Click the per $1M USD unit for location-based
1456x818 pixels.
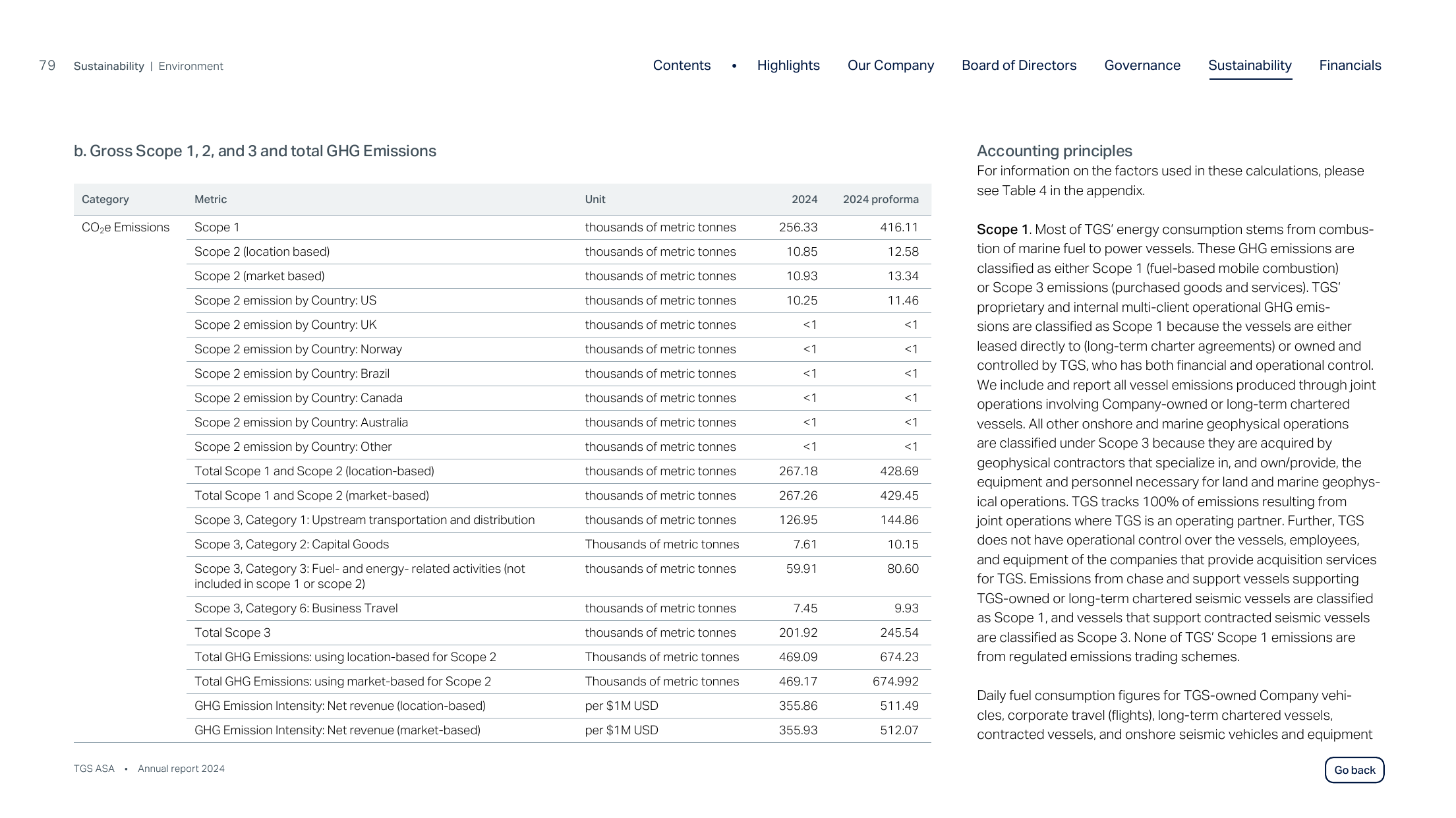coord(622,706)
